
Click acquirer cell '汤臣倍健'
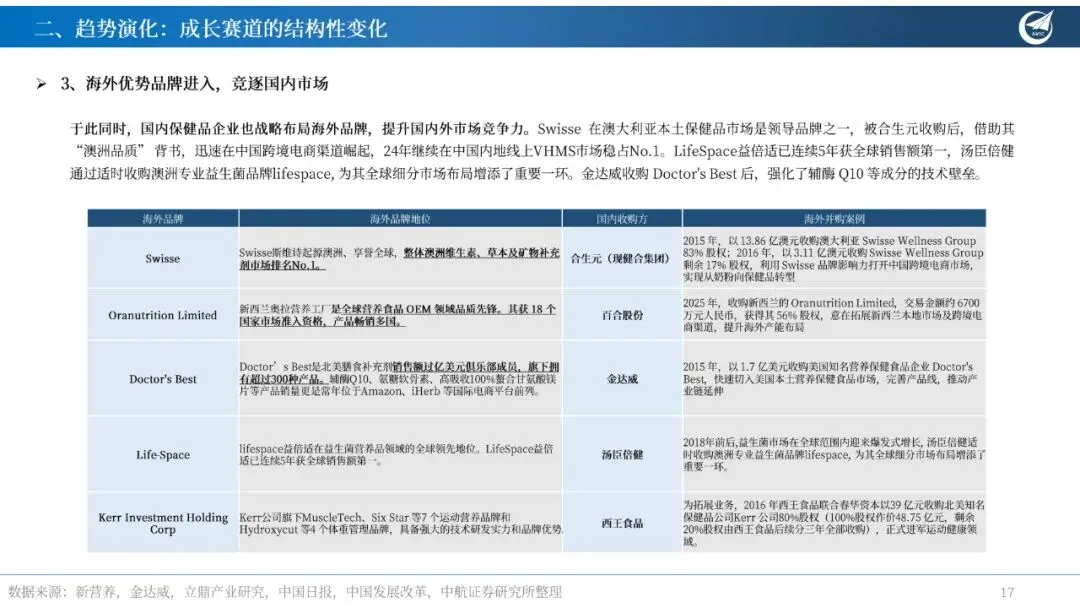pos(622,454)
